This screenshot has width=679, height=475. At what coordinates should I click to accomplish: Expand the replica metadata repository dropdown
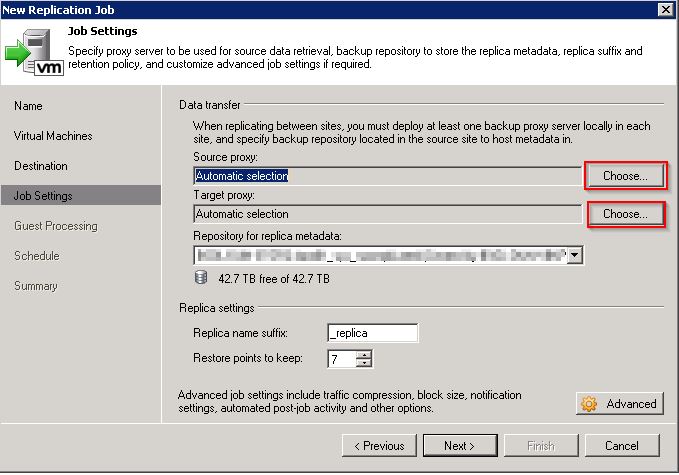pyautogui.click(x=574, y=256)
